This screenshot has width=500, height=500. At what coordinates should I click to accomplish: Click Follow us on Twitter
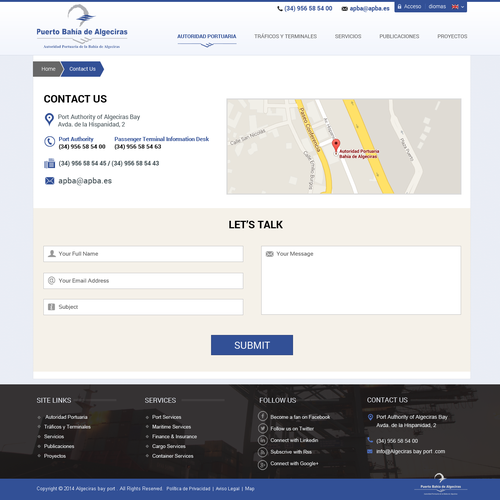coord(292,429)
